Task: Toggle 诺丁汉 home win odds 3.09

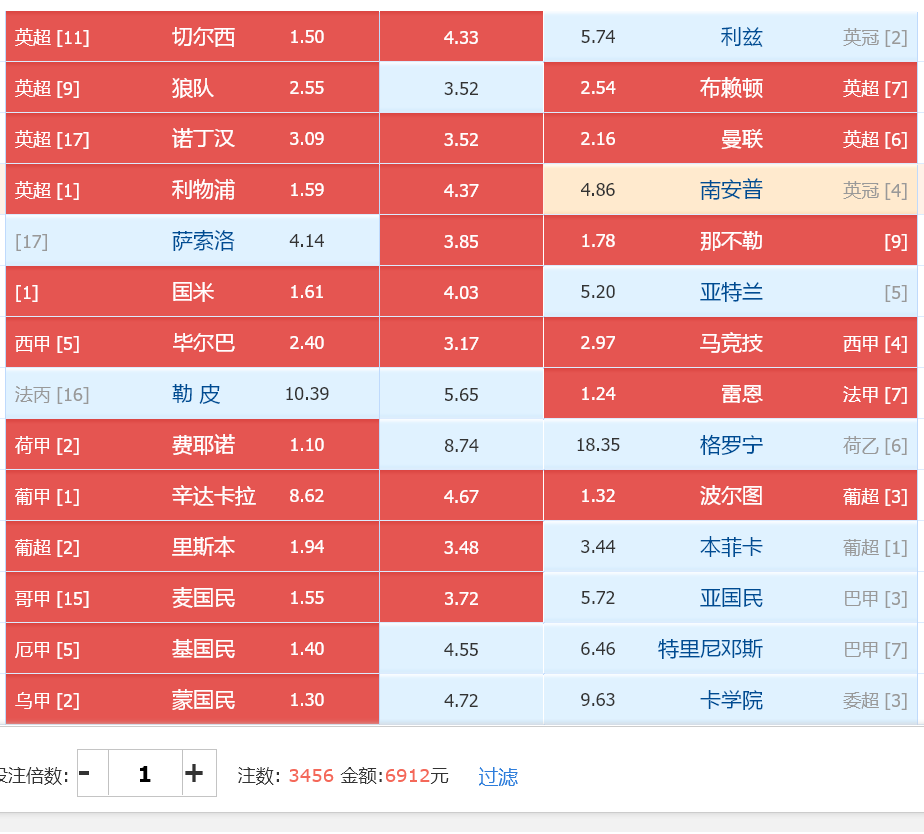Action: pyautogui.click(x=192, y=139)
